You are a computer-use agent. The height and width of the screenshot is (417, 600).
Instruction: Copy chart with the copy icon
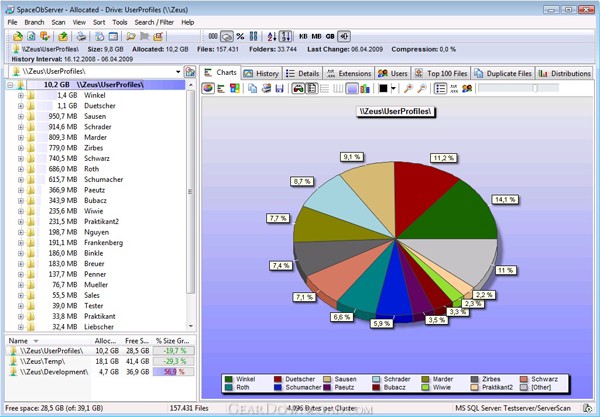[253, 89]
